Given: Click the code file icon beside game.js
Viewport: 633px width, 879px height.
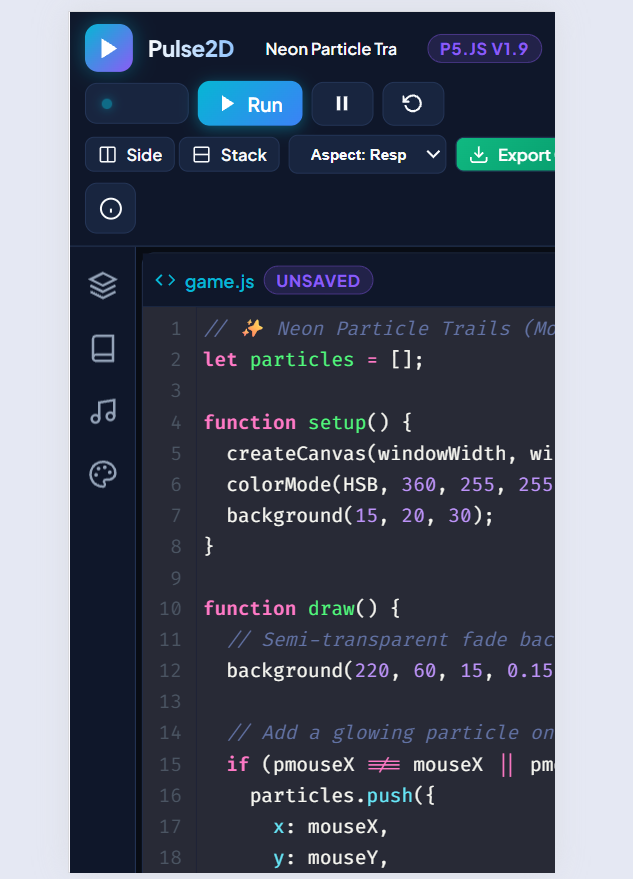Looking at the screenshot, I should (x=165, y=280).
